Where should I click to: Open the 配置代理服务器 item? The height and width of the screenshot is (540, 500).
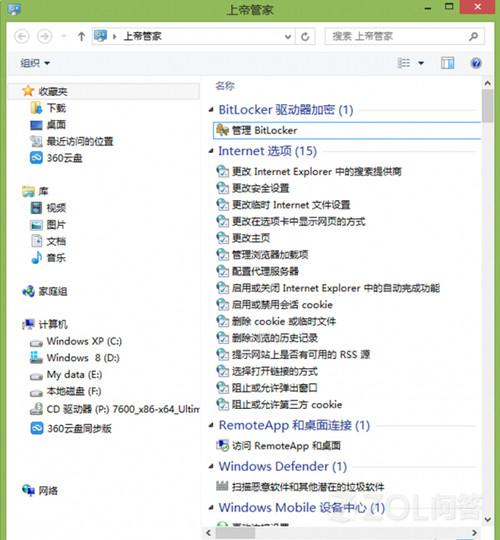[265, 271]
